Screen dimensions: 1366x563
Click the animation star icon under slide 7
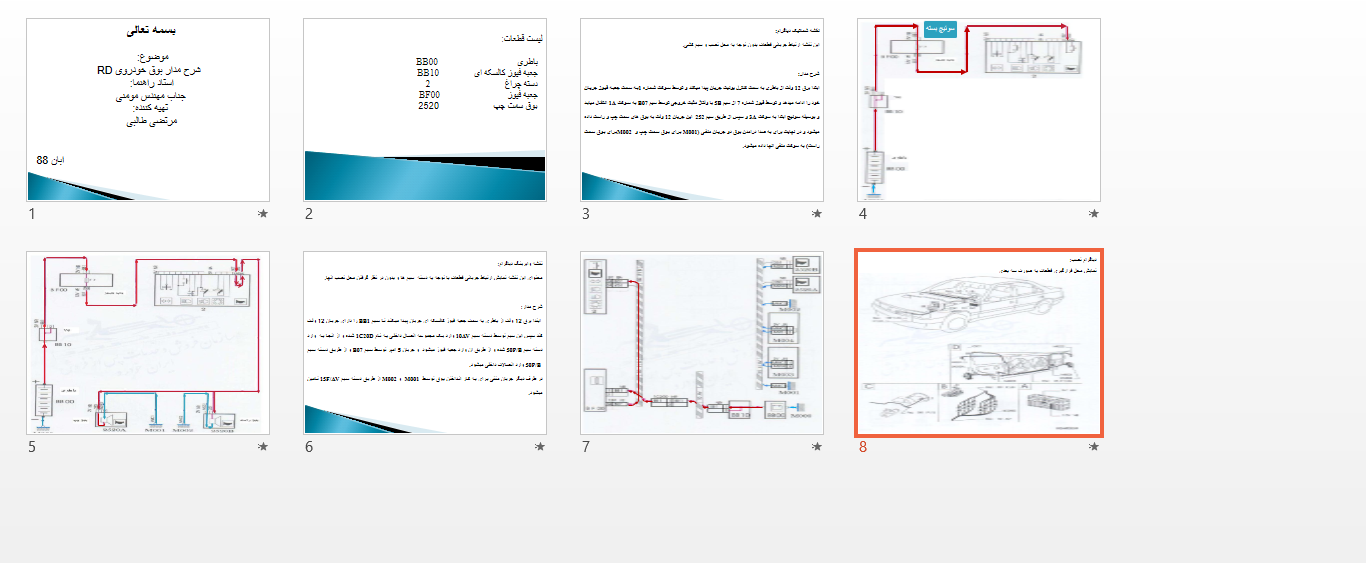[x=817, y=447]
